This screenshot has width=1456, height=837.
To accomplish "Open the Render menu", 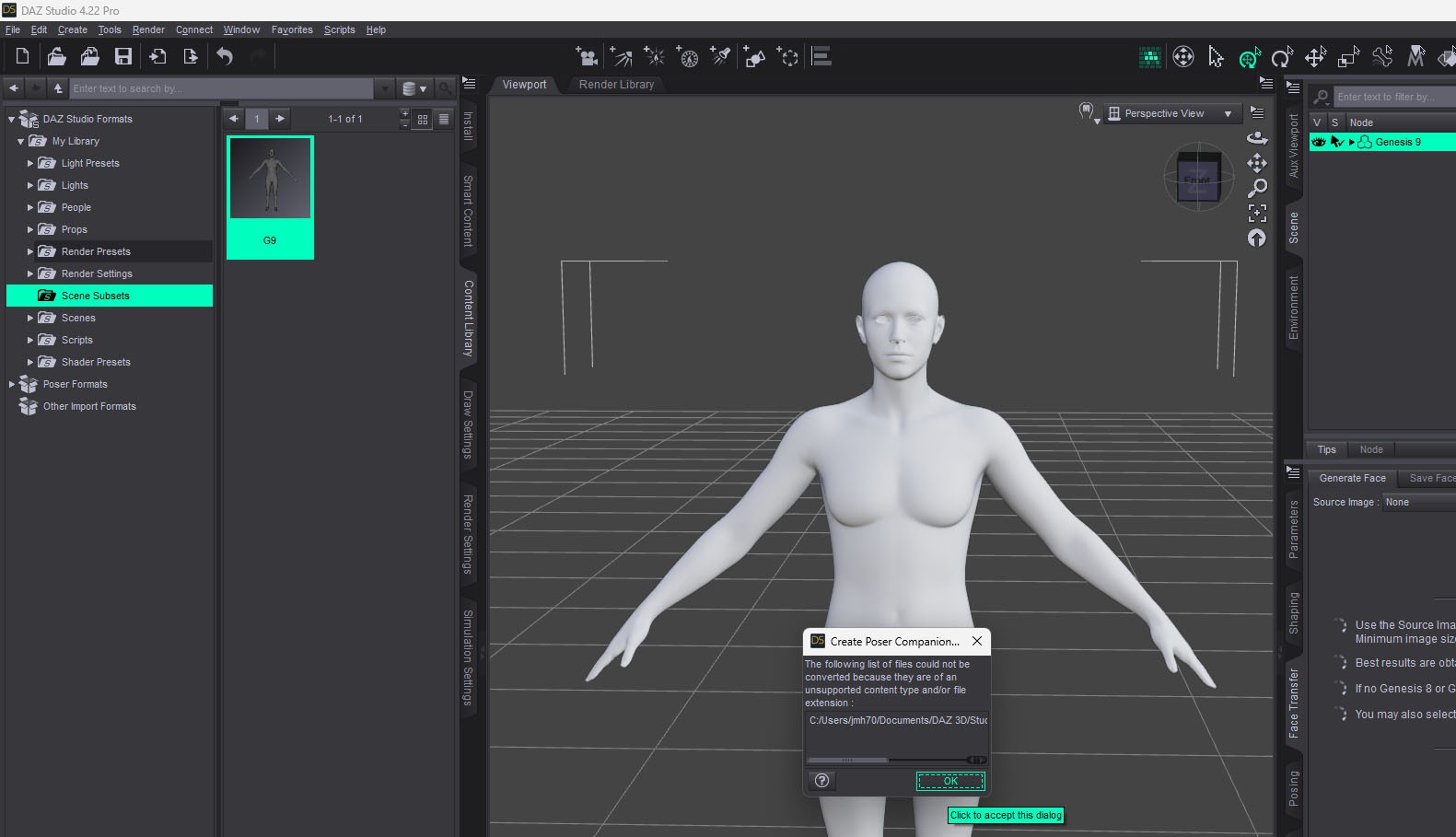I will coord(148,29).
